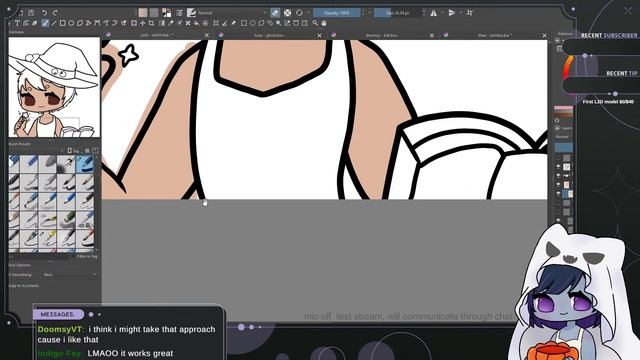Image resolution: width=640 pixels, height=360 pixels.
Task: Open the brush preset chooser icon
Action: coord(191,13)
